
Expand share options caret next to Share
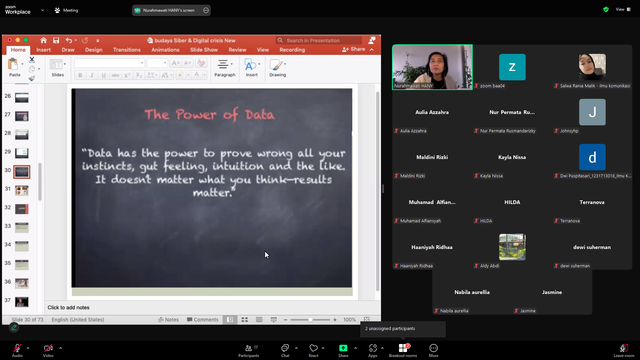click(355, 348)
